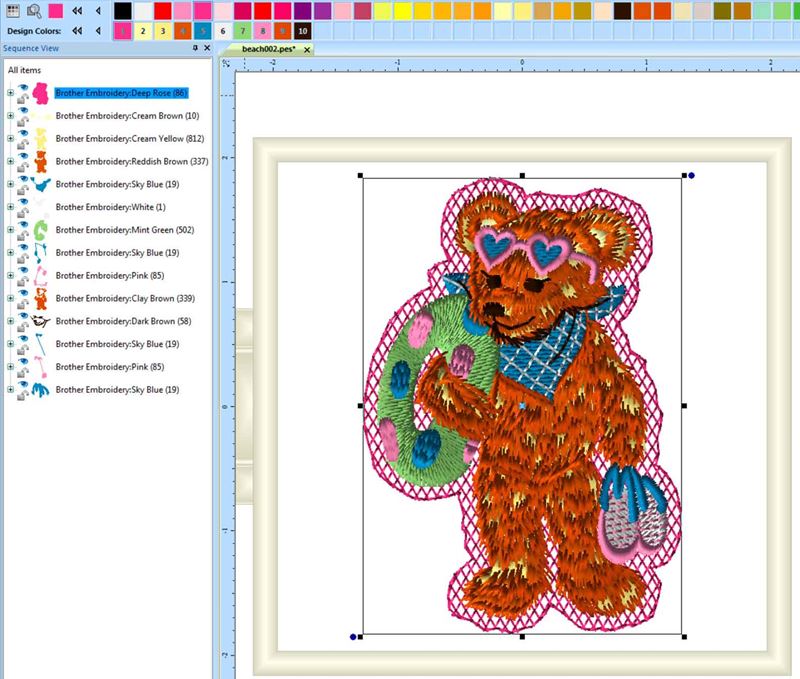
Task: Open the color palette grid view icon
Action: (x=13, y=10)
